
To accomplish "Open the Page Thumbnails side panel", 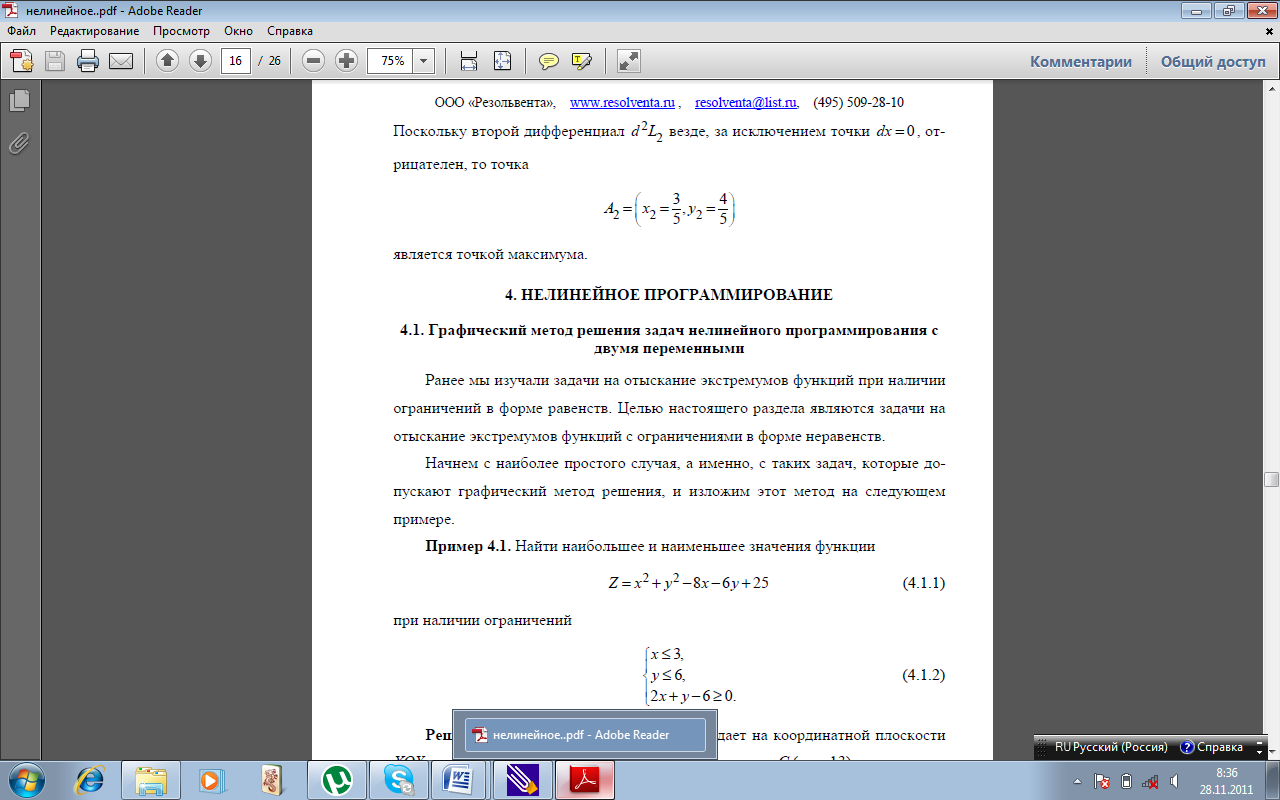I will click(x=19, y=100).
